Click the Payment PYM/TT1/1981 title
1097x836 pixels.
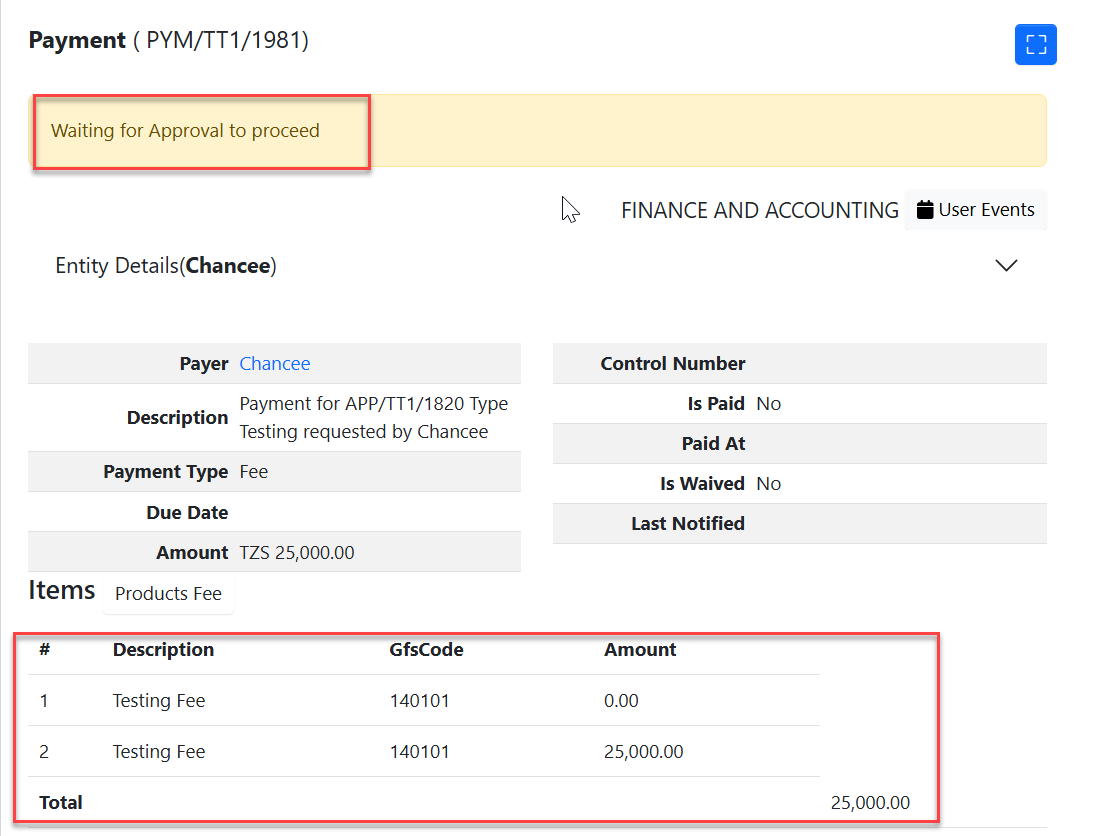(168, 41)
